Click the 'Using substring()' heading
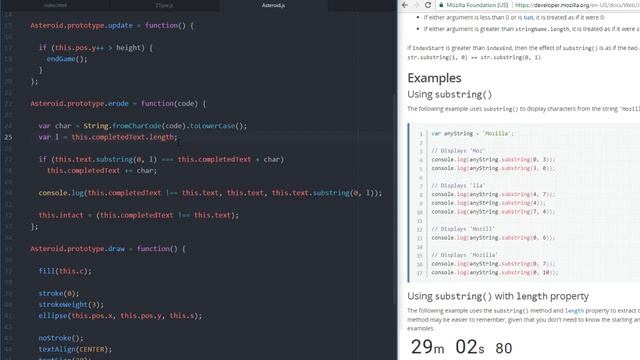The width and height of the screenshot is (640, 360). click(x=449, y=94)
